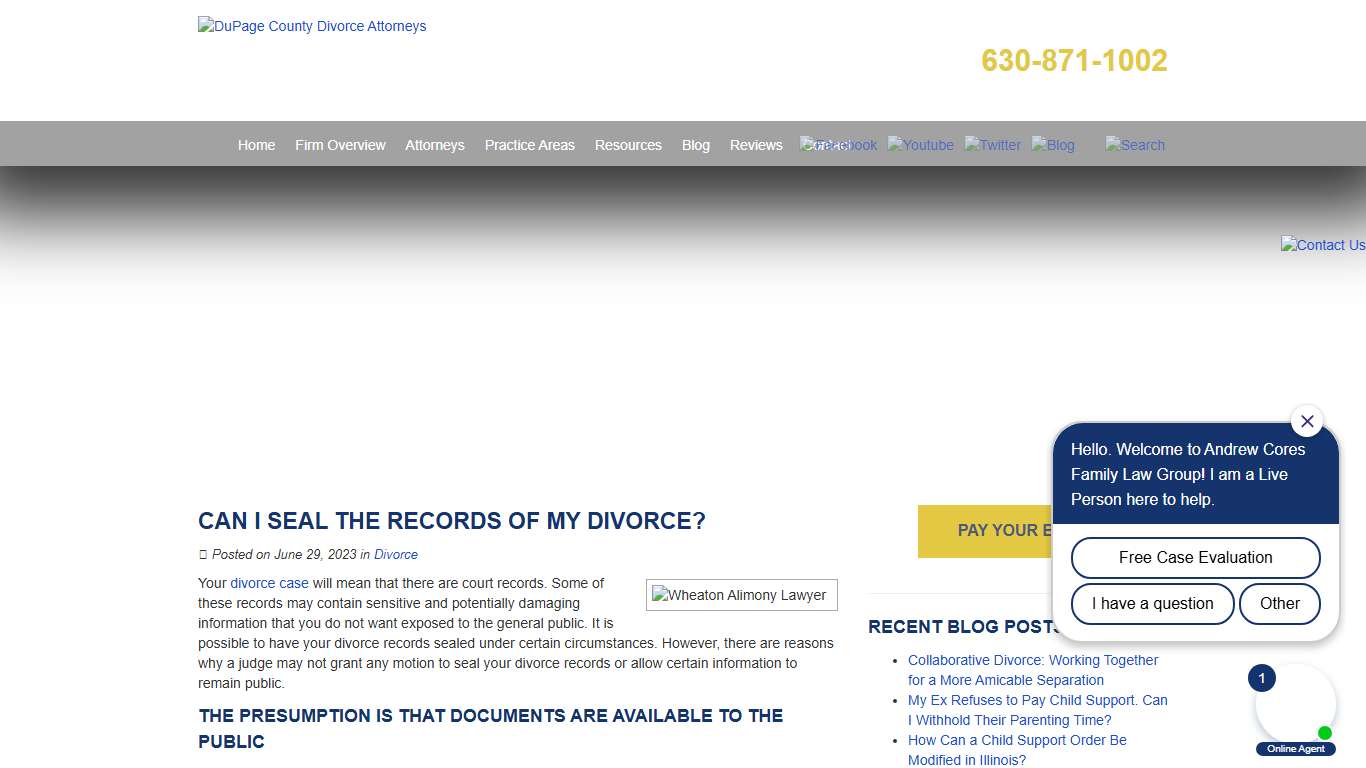Expand the Attorneys menu

(435, 144)
